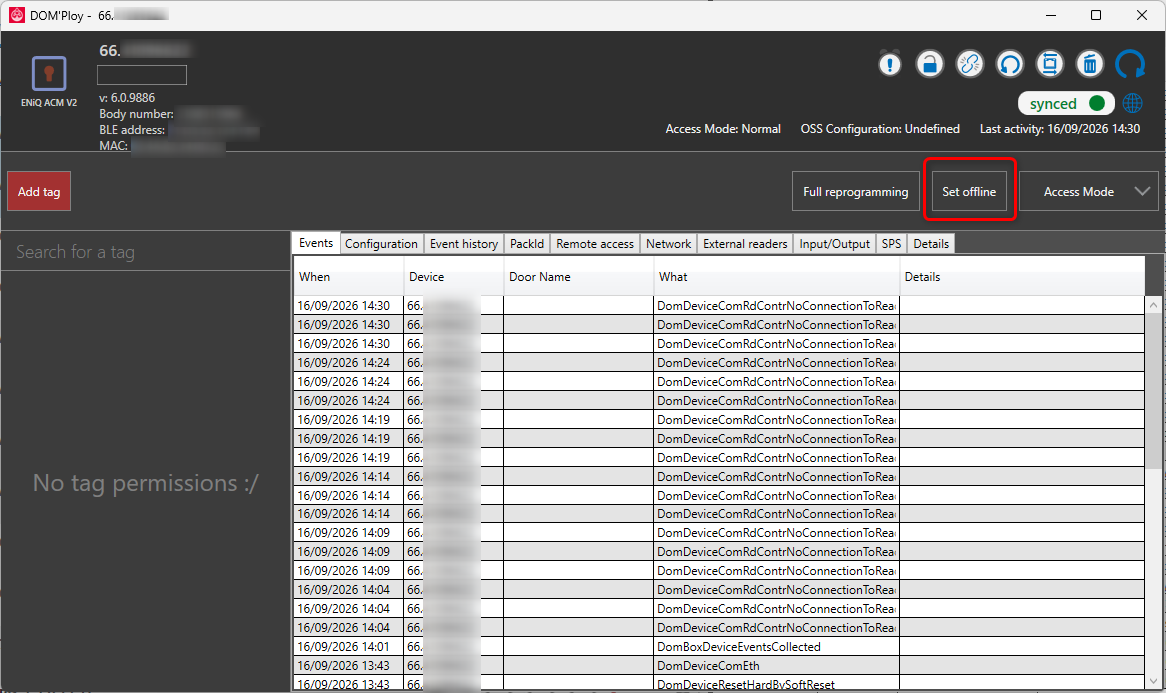Click the Body number label

[136, 114]
